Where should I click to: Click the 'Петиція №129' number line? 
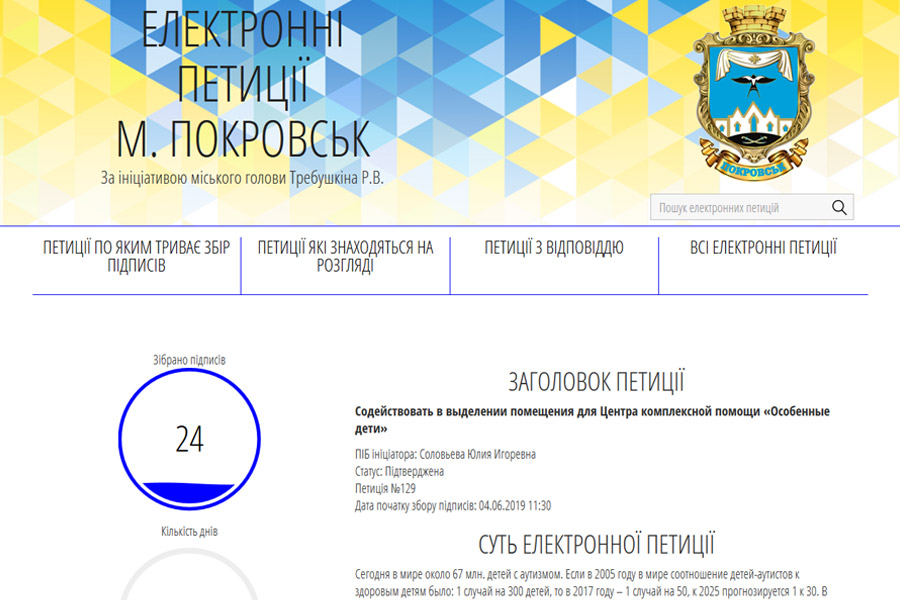pos(385,488)
